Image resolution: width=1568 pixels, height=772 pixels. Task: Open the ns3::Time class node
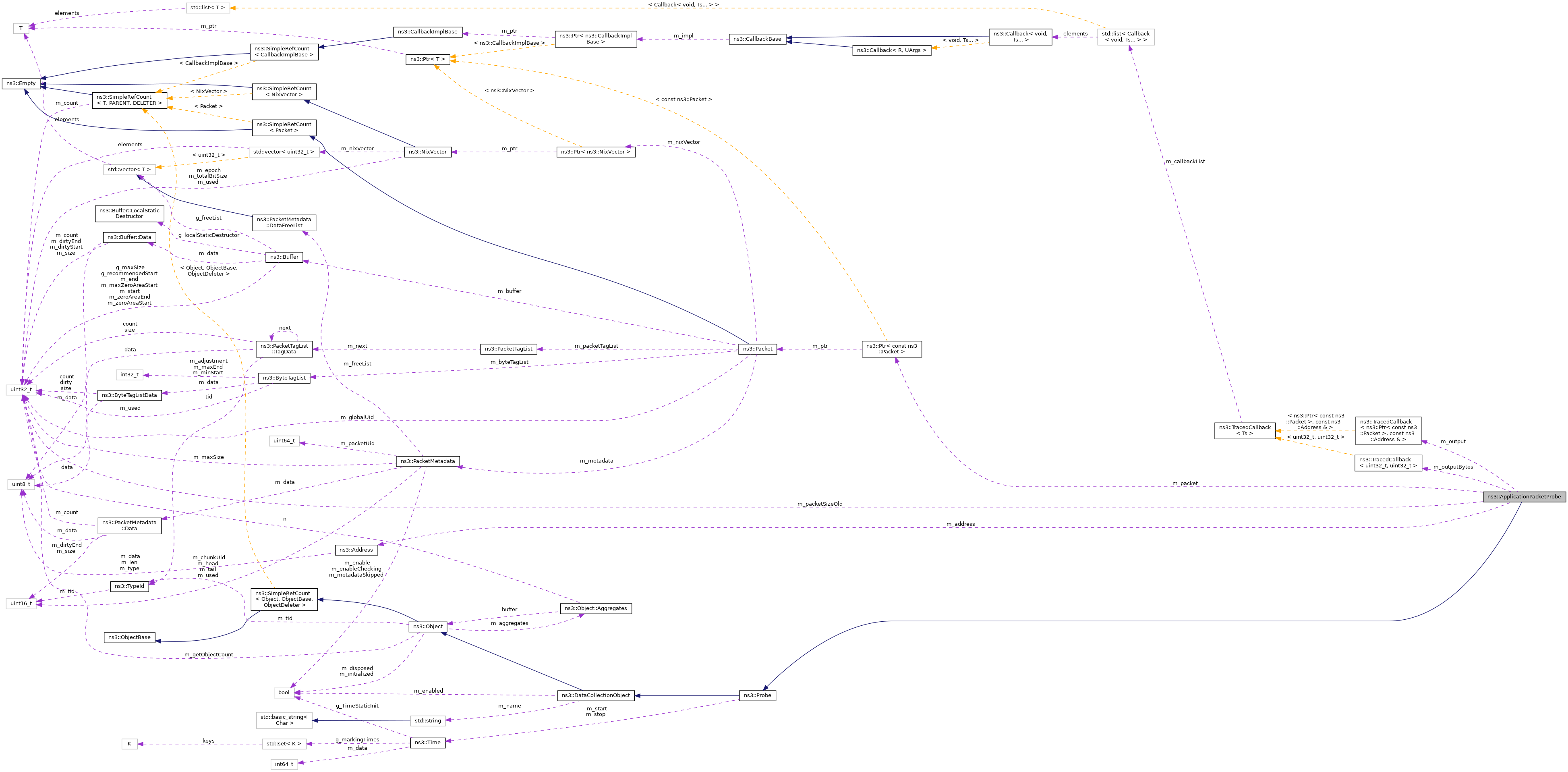coord(429,742)
